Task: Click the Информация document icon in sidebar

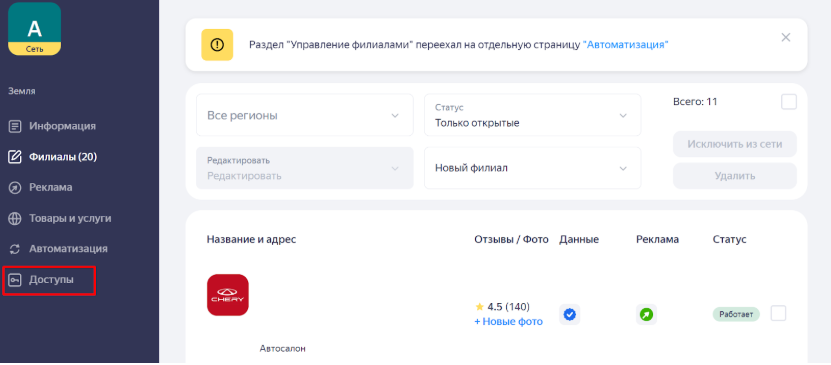Action: 15,126
